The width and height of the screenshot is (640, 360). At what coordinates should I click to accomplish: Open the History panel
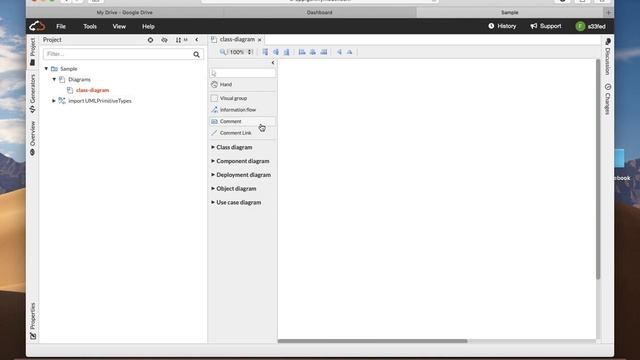click(x=502, y=26)
